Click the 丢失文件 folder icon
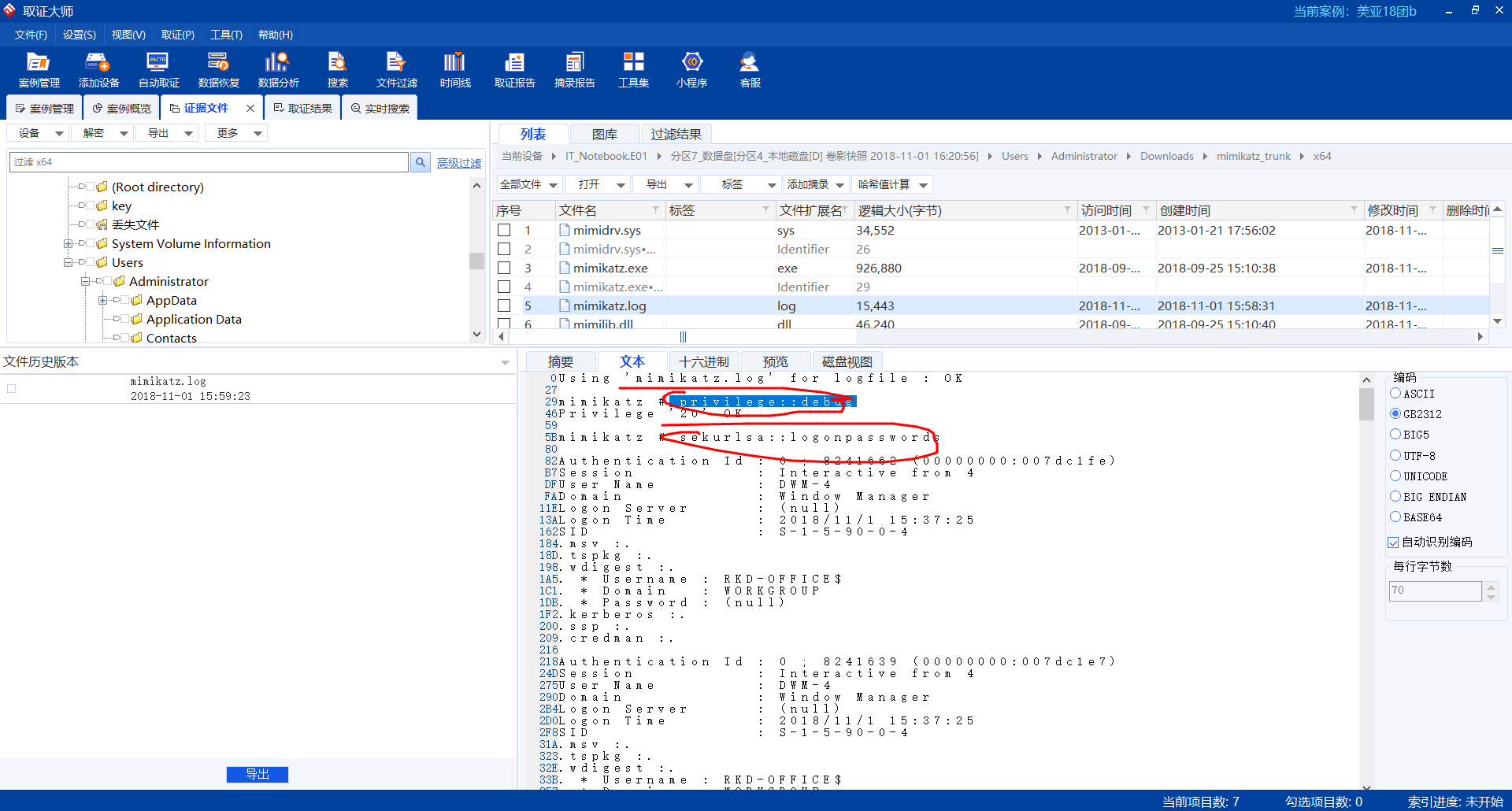The width and height of the screenshot is (1512, 811). [x=102, y=224]
